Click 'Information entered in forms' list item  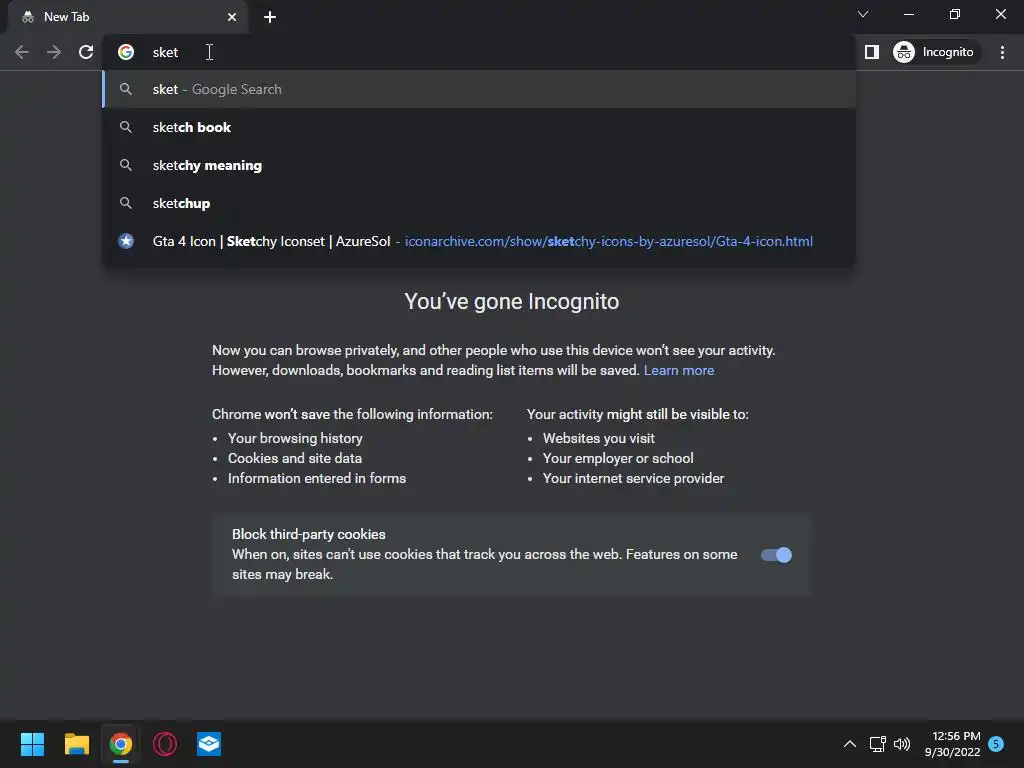(x=317, y=479)
